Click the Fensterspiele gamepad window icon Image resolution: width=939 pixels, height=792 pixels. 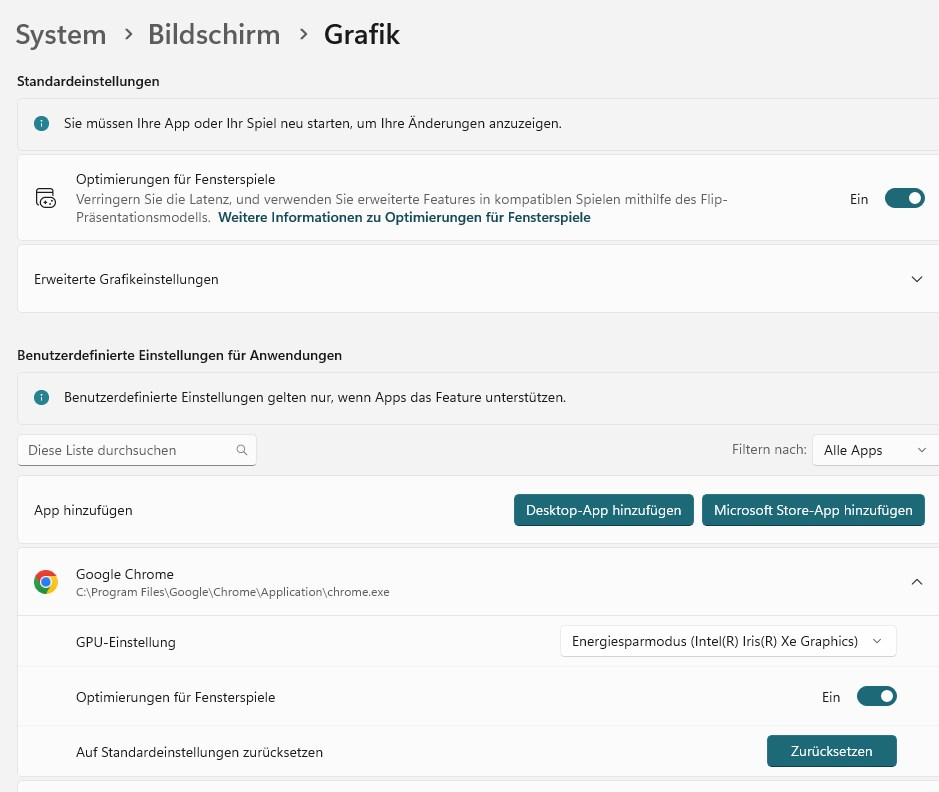pyautogui.click(x=46, y=198)
